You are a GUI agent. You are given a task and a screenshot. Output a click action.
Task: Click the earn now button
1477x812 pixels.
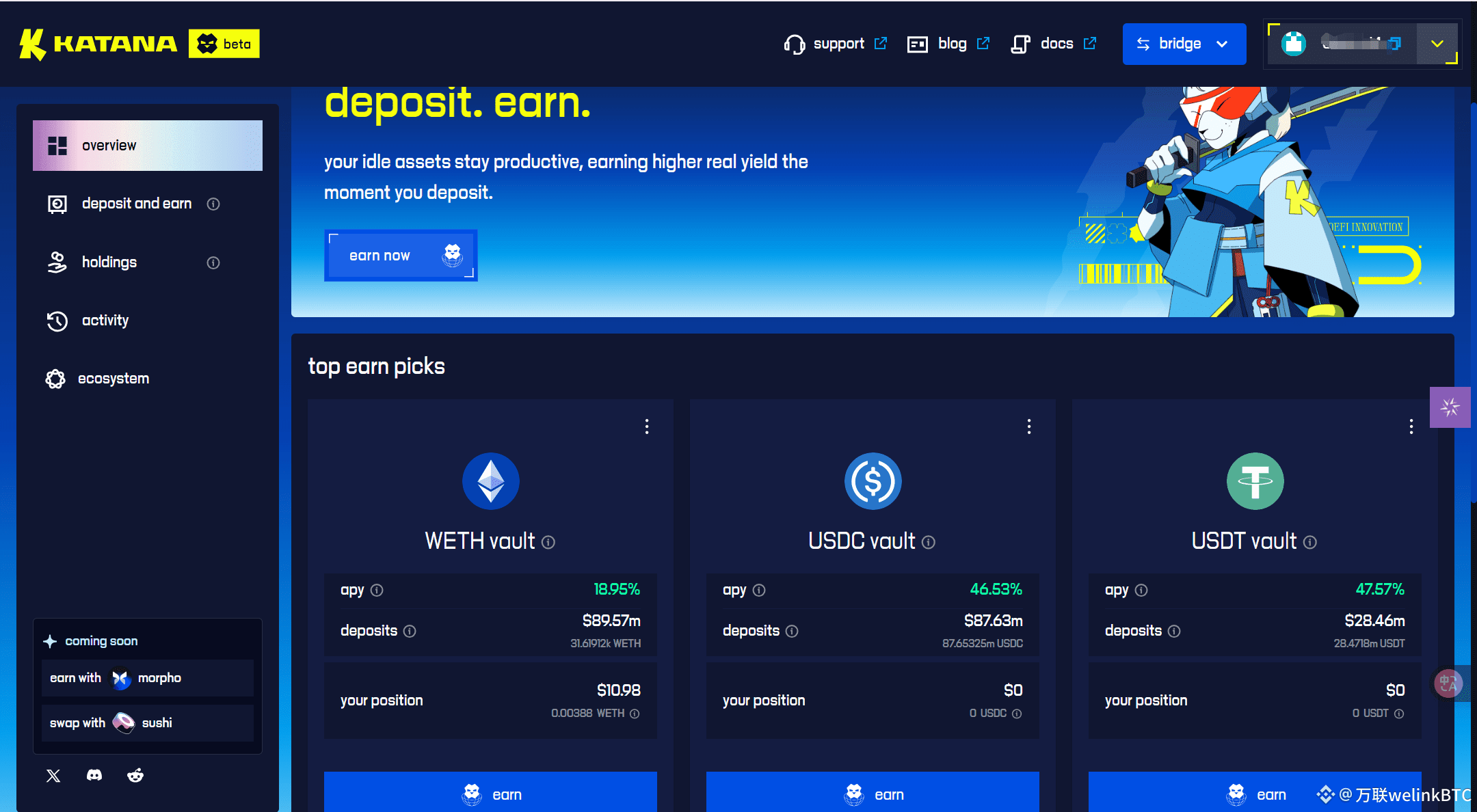click(401, 256)
